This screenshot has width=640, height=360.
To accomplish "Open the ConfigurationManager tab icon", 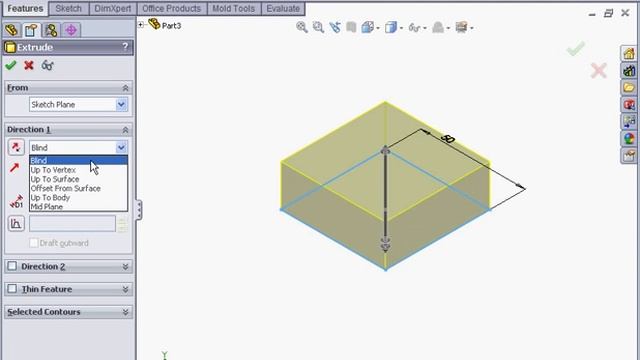I will [51, 30].
